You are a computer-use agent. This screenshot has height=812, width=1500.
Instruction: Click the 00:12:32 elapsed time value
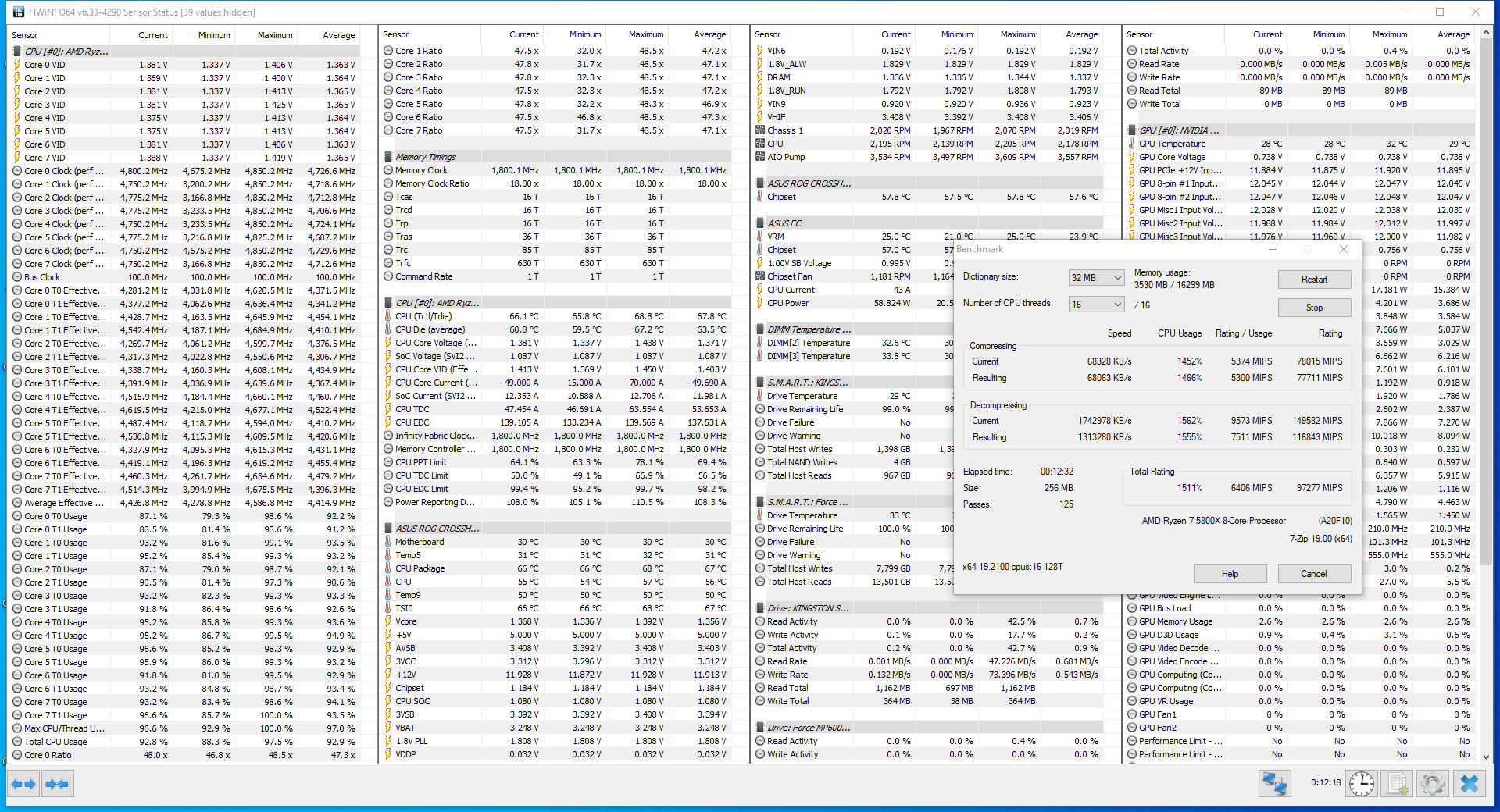(1056, 472)
